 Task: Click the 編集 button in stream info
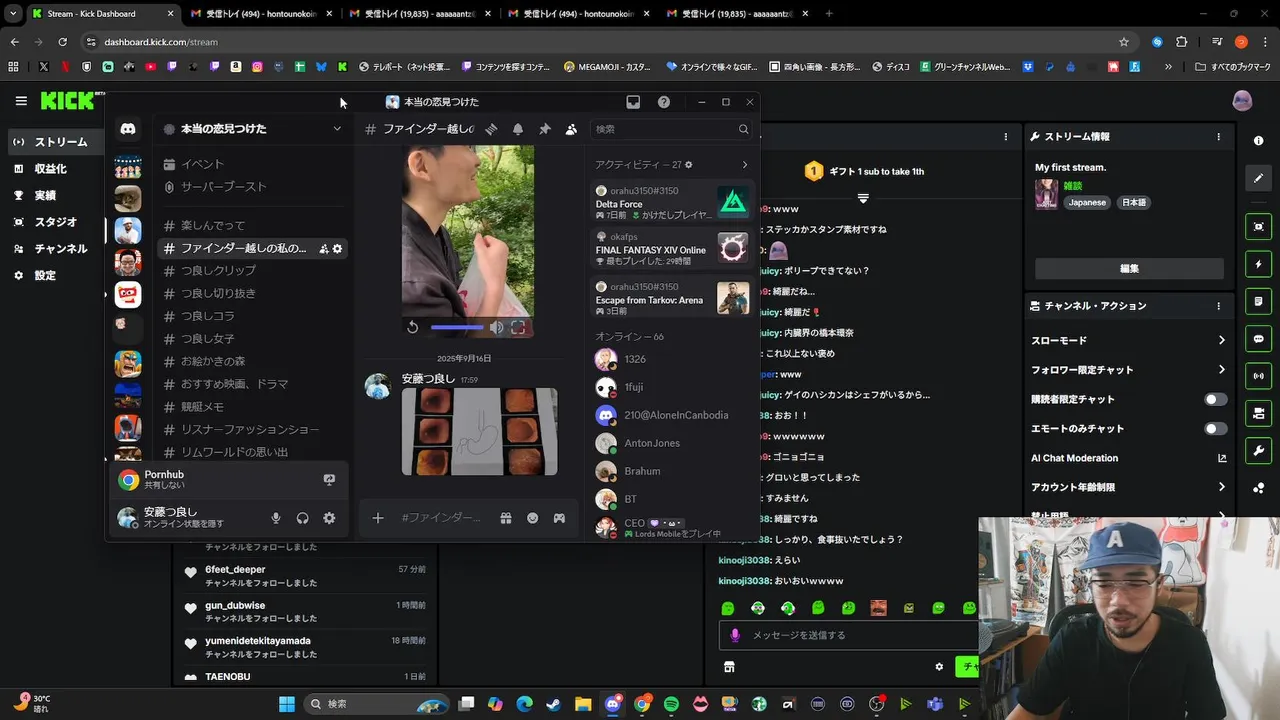pos(1129,269)
